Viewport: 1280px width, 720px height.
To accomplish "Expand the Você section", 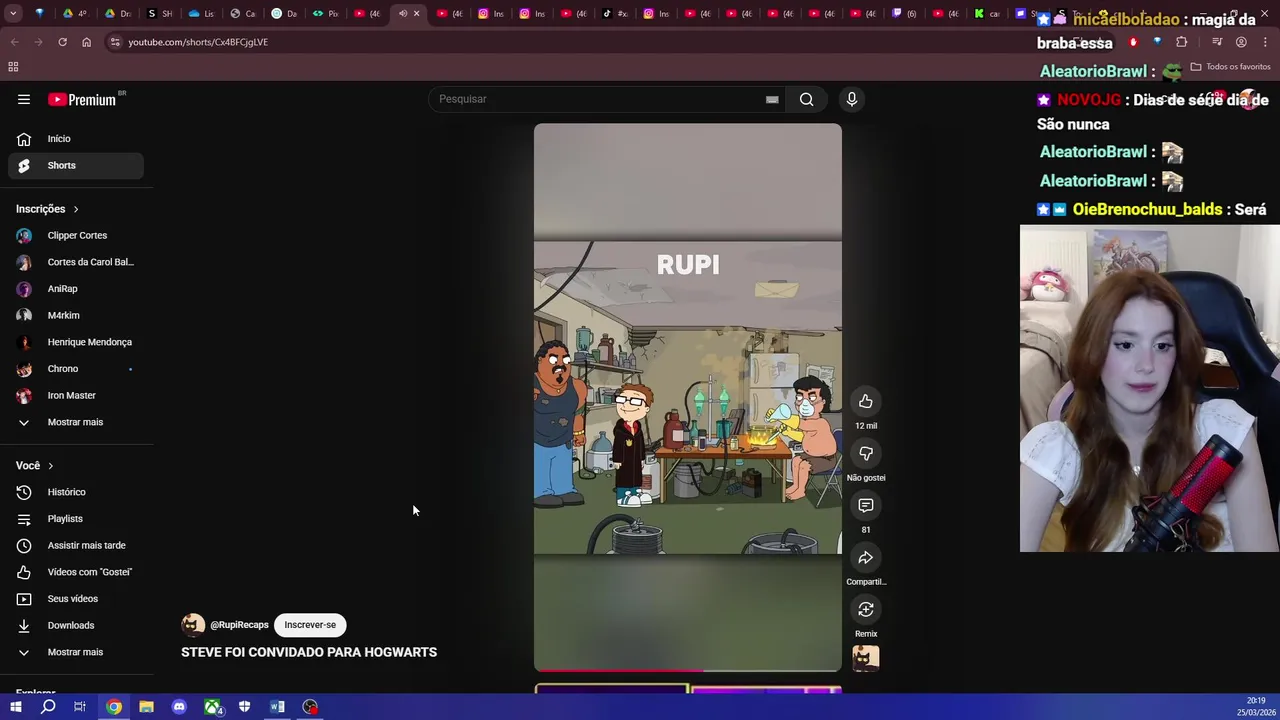I will pos(35,465).
